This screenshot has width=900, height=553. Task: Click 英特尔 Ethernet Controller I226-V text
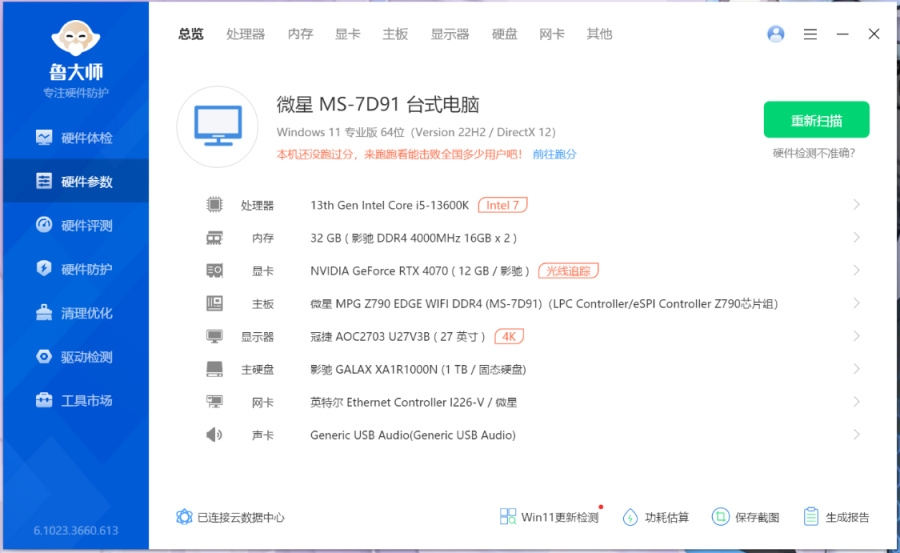point(413,403)
